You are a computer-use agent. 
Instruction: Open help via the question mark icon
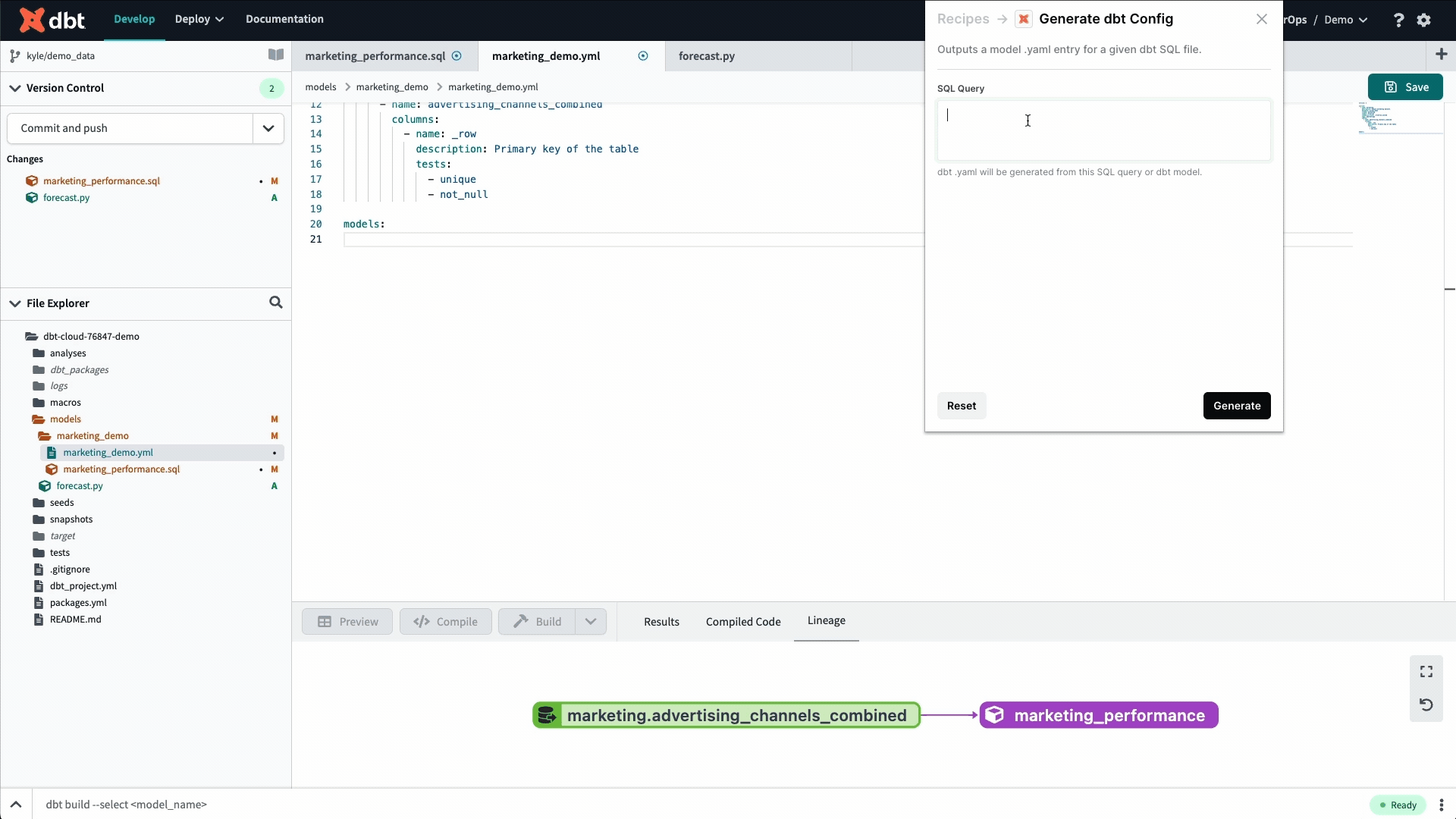[1398, 20]
